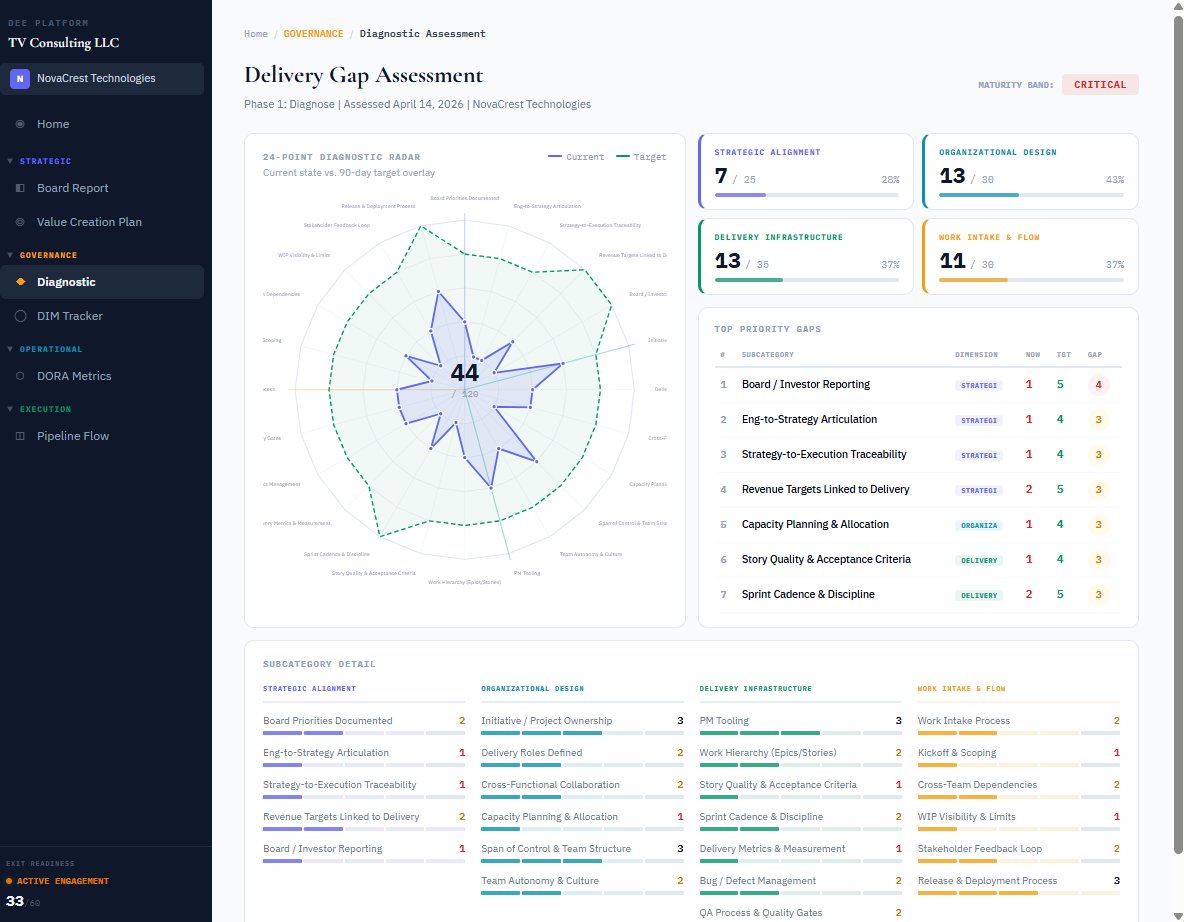
Task: Click the page vertical scrollbar
Action: [1178, 434]
